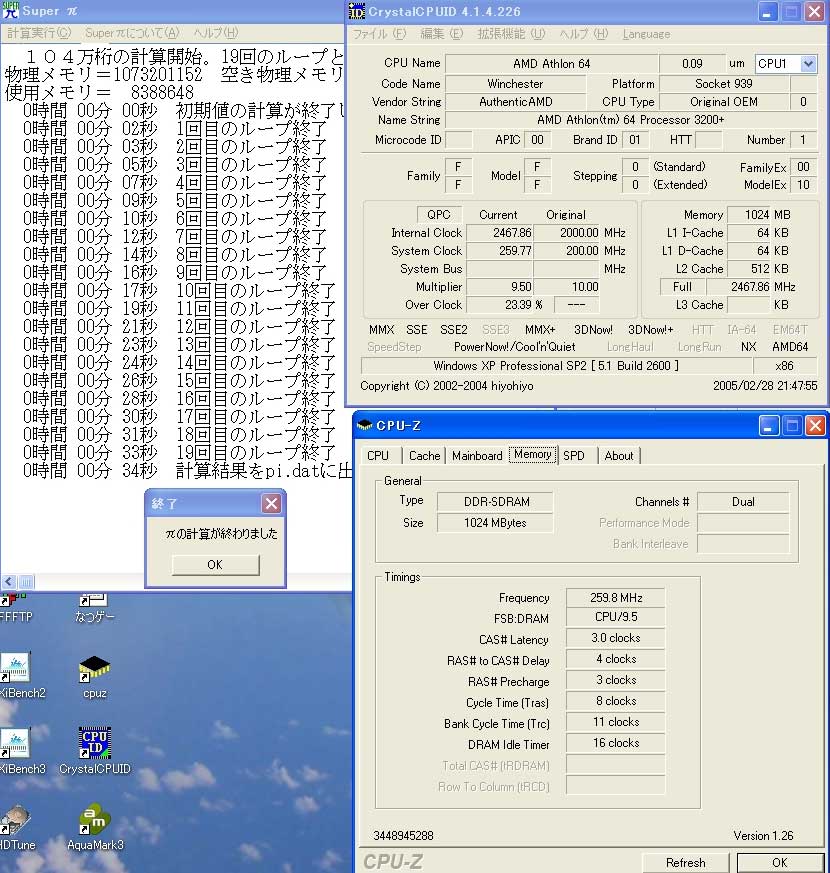Switch to the CPU tab in CPU-Z
The width and height of the screenshot is (830, 873).
(x=378, y=455)
